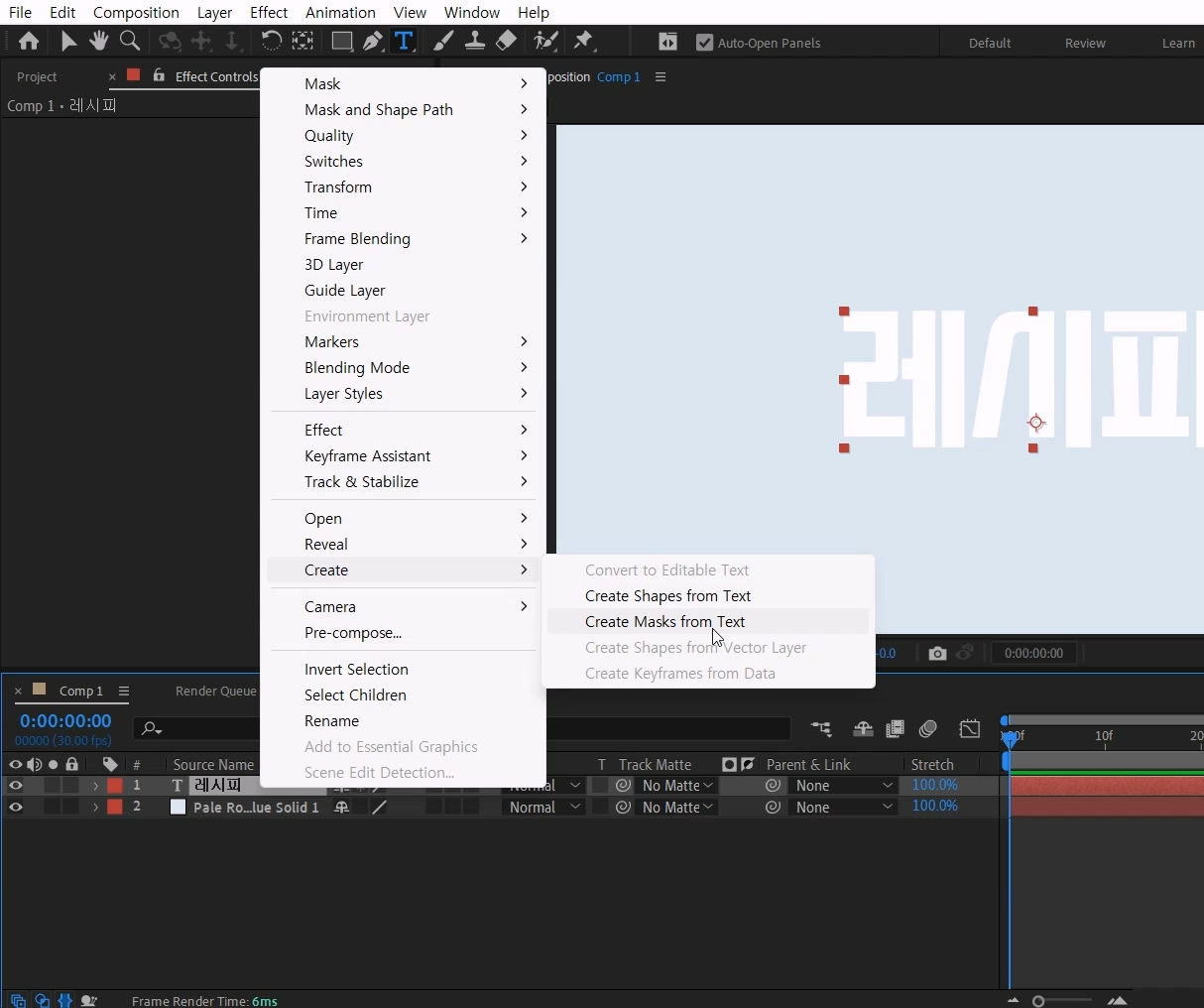The height and width of the screenshot is (1008, 1204).
Task: Hide the Pale Royal Blue Solid 1 layer
Action: [16, 808]
